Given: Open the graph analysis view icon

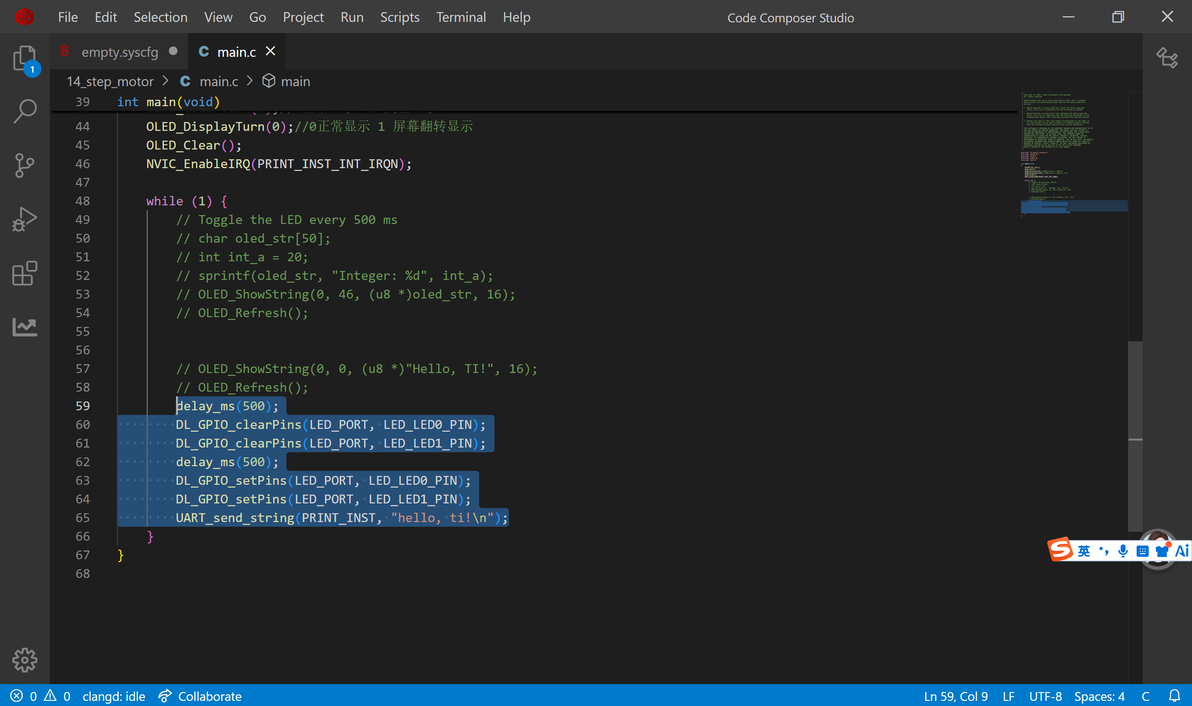Looking at the screenshot, I should click(x=25, y=327).
